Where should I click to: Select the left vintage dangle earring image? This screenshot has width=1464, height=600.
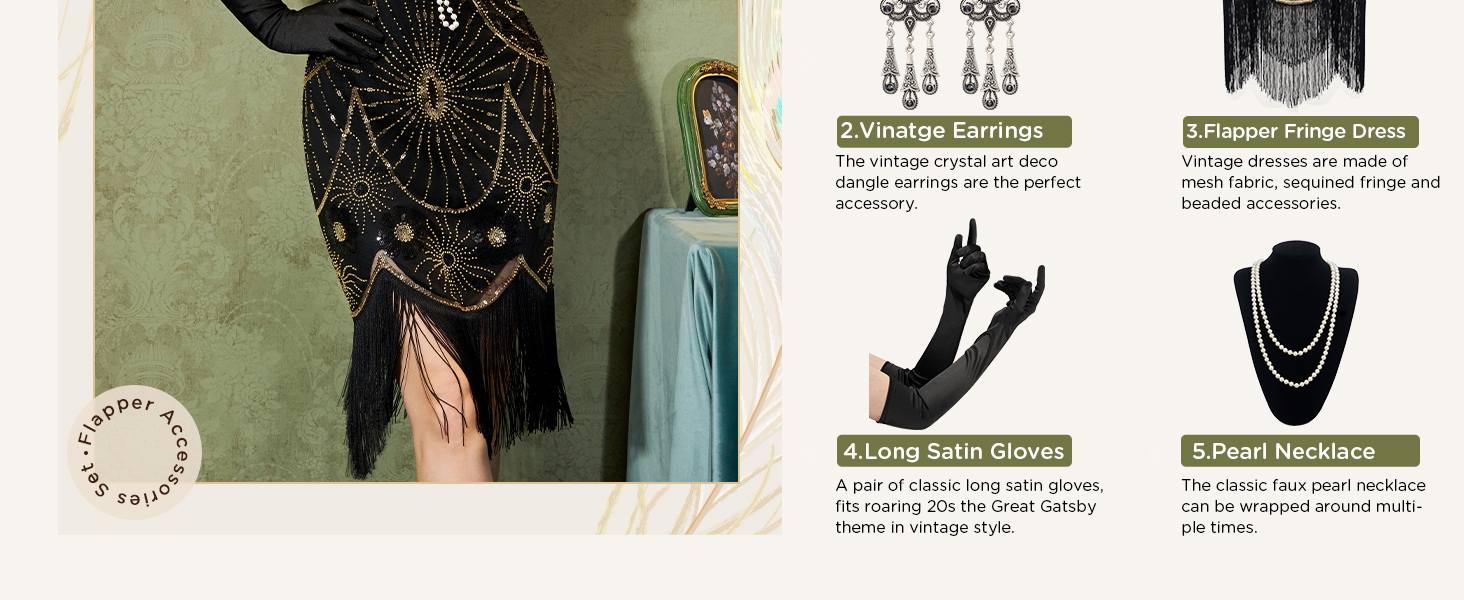coord(908,53)
